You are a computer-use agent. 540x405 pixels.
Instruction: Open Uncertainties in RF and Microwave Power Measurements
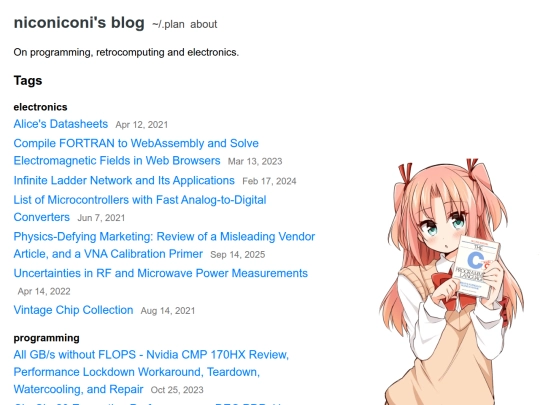tap(160, 273)
